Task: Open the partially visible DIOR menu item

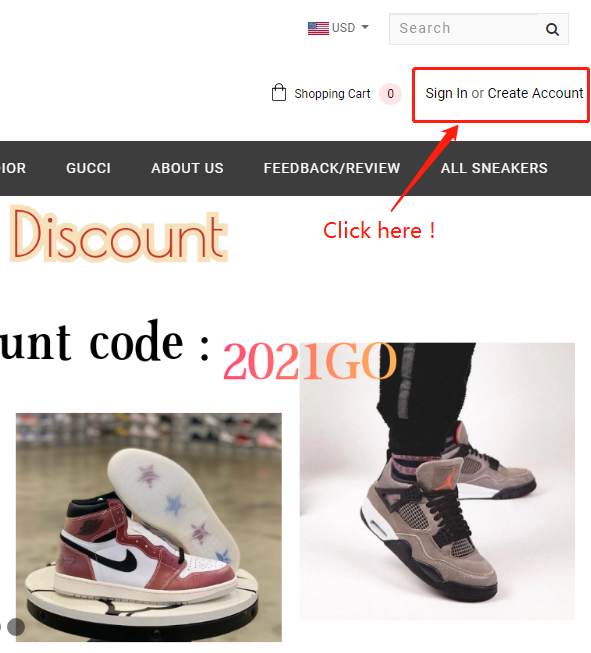Action: (x=13, y=168)
